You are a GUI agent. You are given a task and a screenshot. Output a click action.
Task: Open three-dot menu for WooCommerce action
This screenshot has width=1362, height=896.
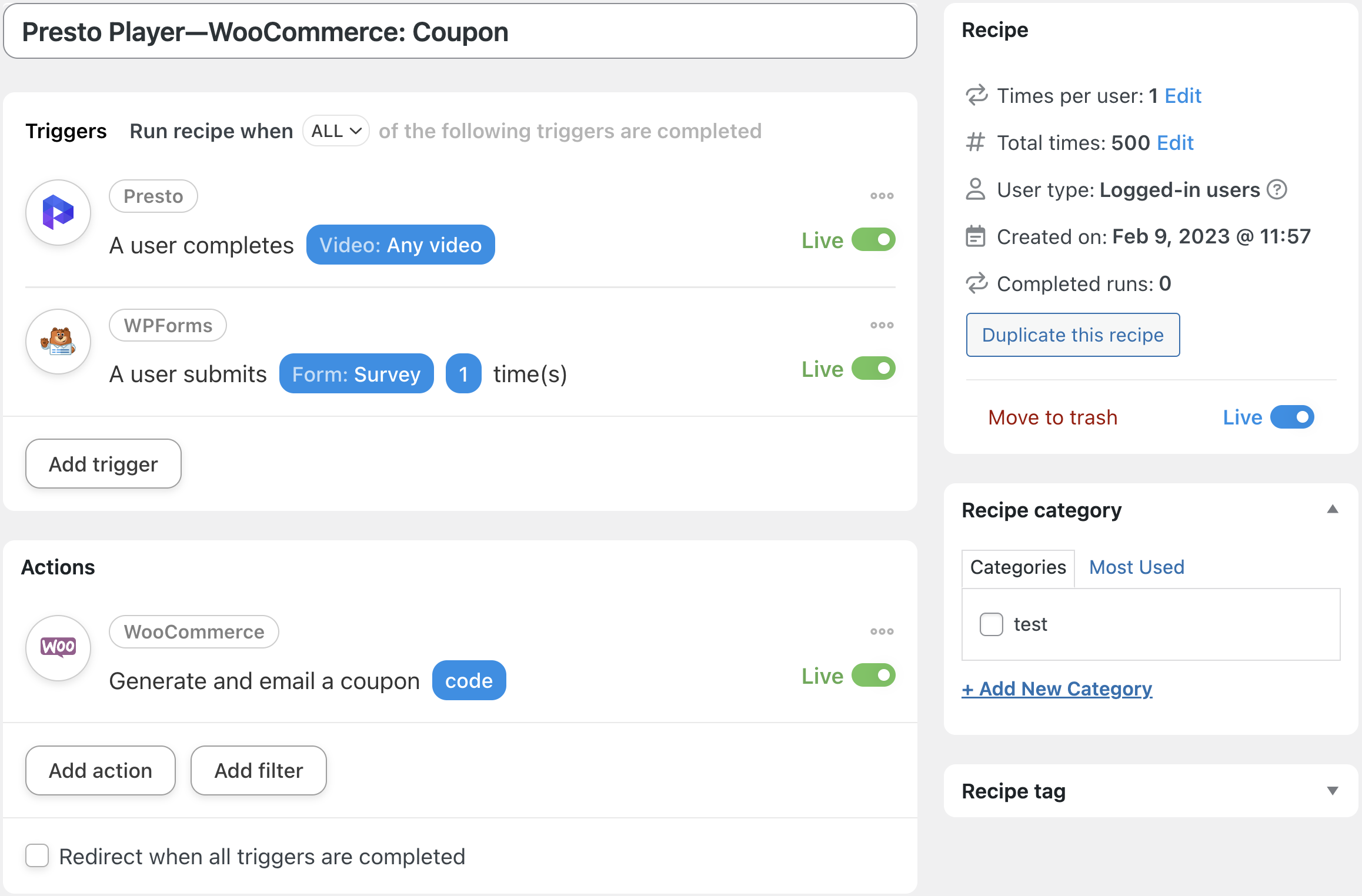(882, 631)
